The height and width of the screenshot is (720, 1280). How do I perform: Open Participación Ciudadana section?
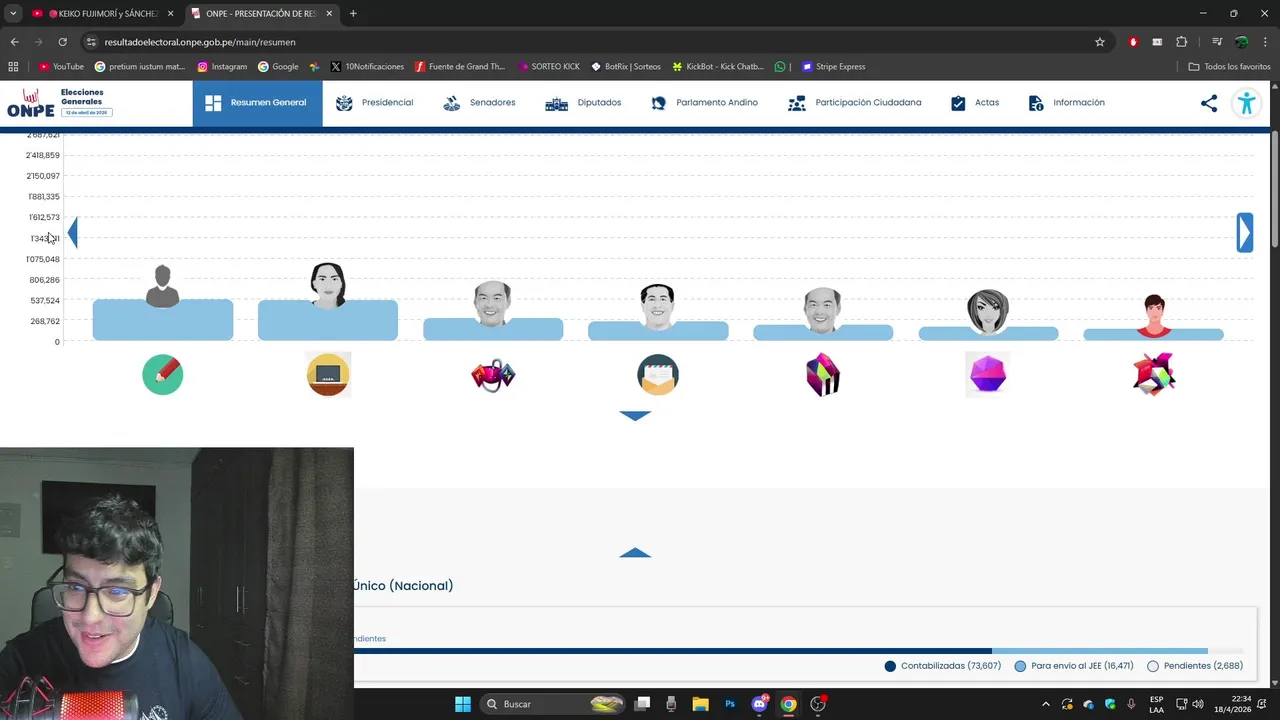pos(855,103)
